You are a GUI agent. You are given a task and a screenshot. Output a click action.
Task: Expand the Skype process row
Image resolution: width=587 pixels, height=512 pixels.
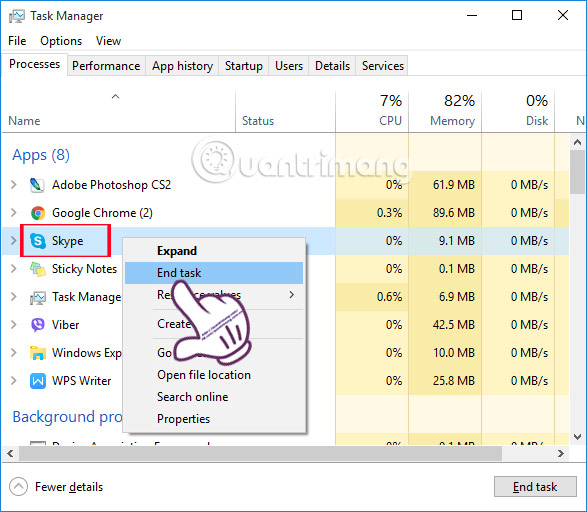[14, 240]
